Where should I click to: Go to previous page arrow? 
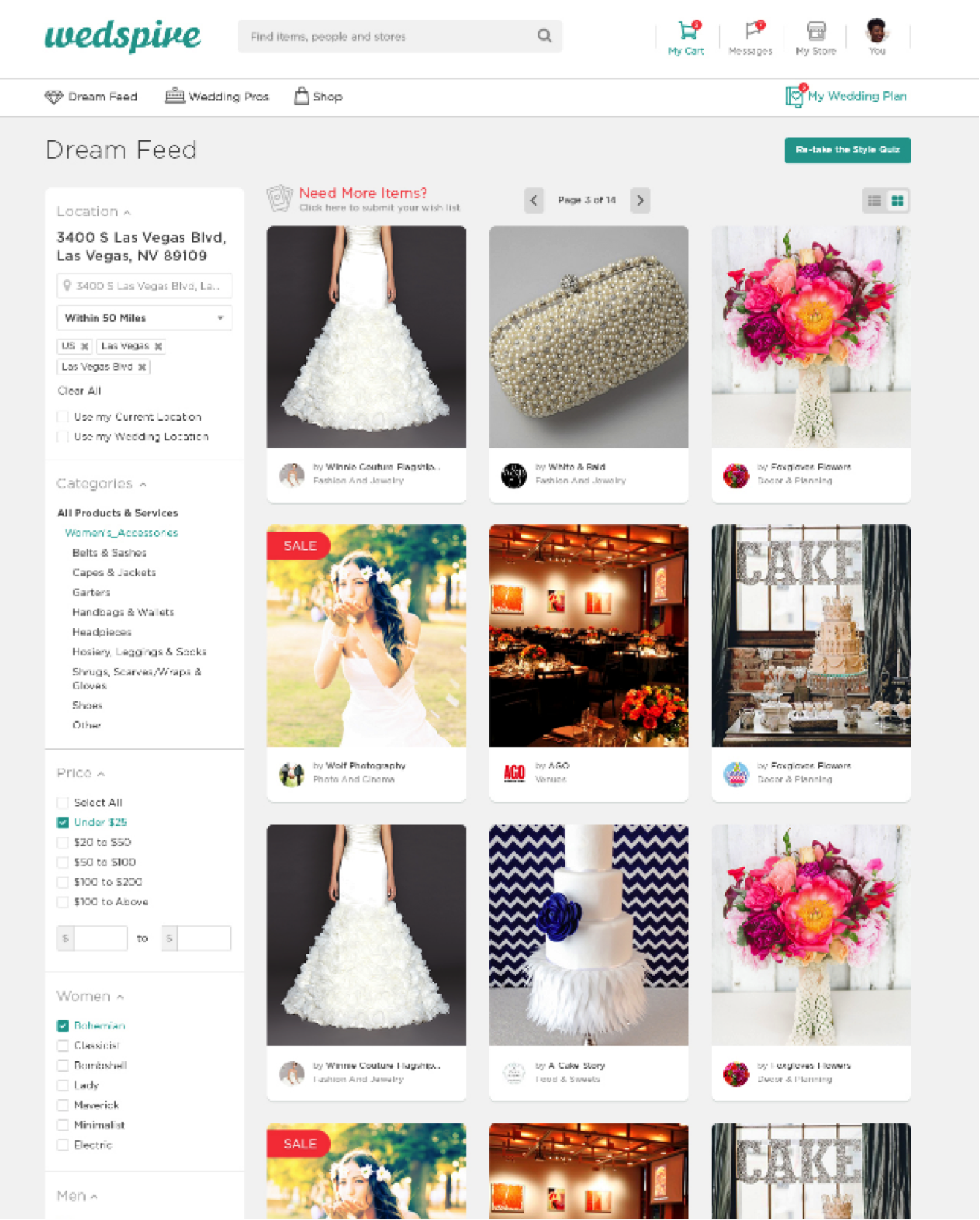[x=535, y=200]
